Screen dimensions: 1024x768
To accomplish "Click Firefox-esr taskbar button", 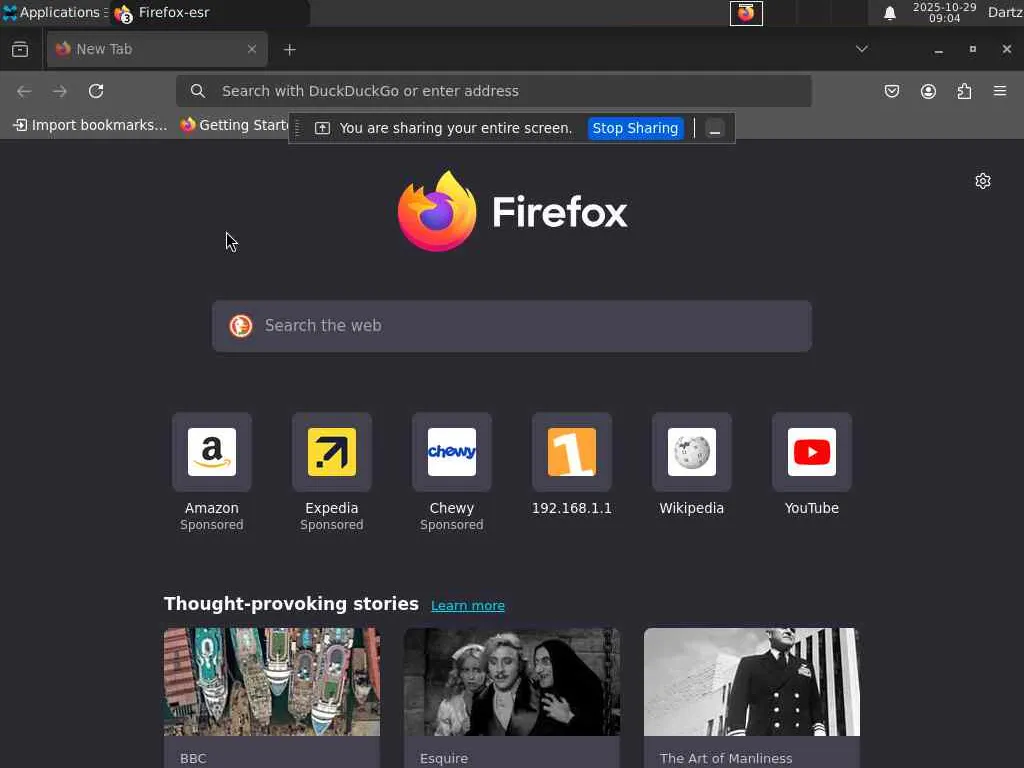I will coord(209,12).
